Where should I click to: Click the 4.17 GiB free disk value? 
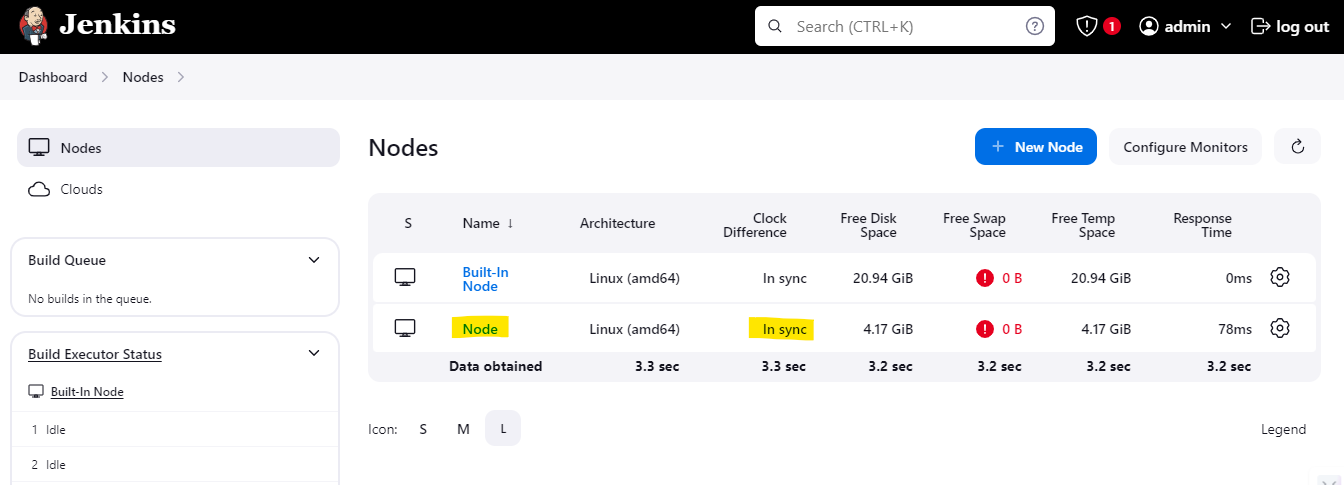(888, 329)
